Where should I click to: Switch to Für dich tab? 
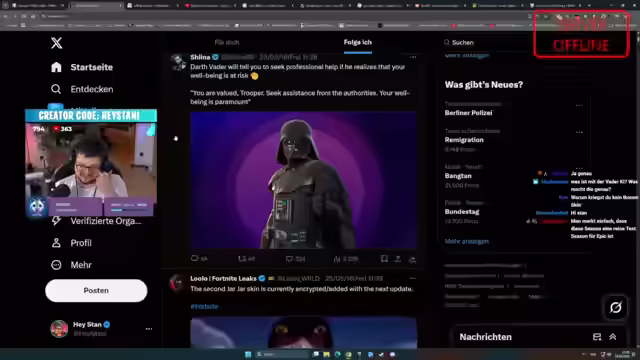click(227, 42)
